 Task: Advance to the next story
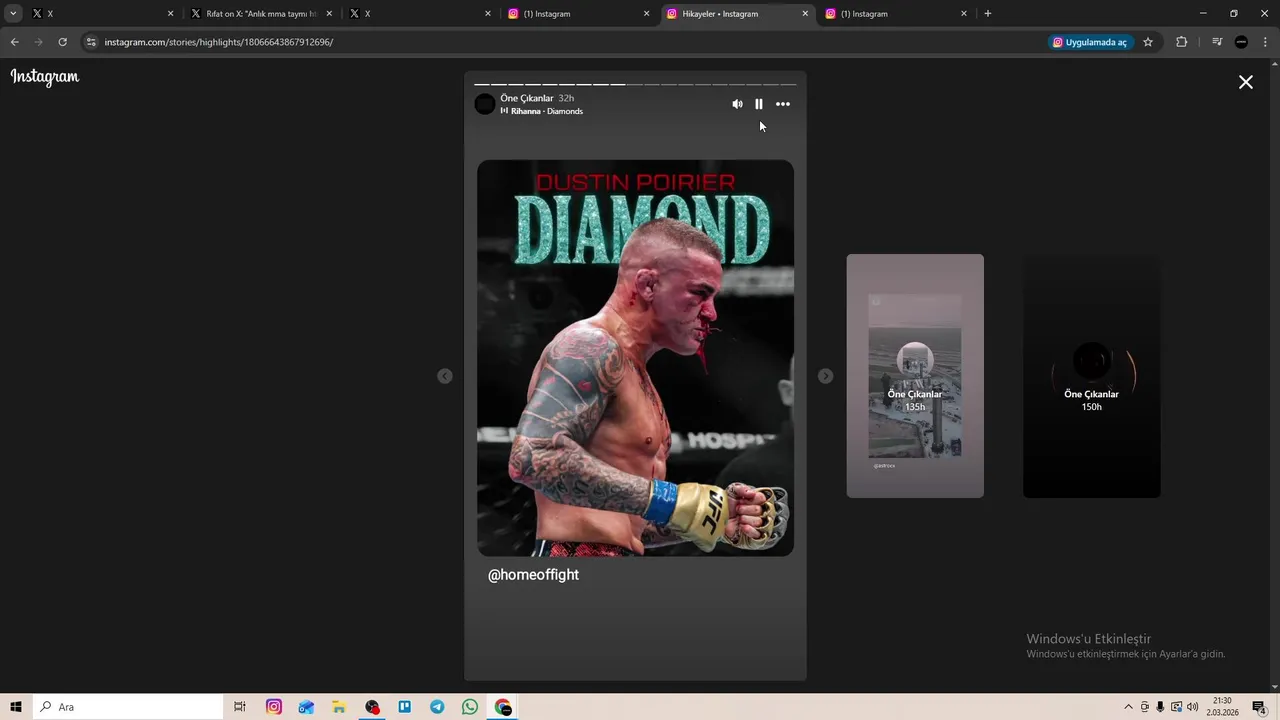[825, 376]
